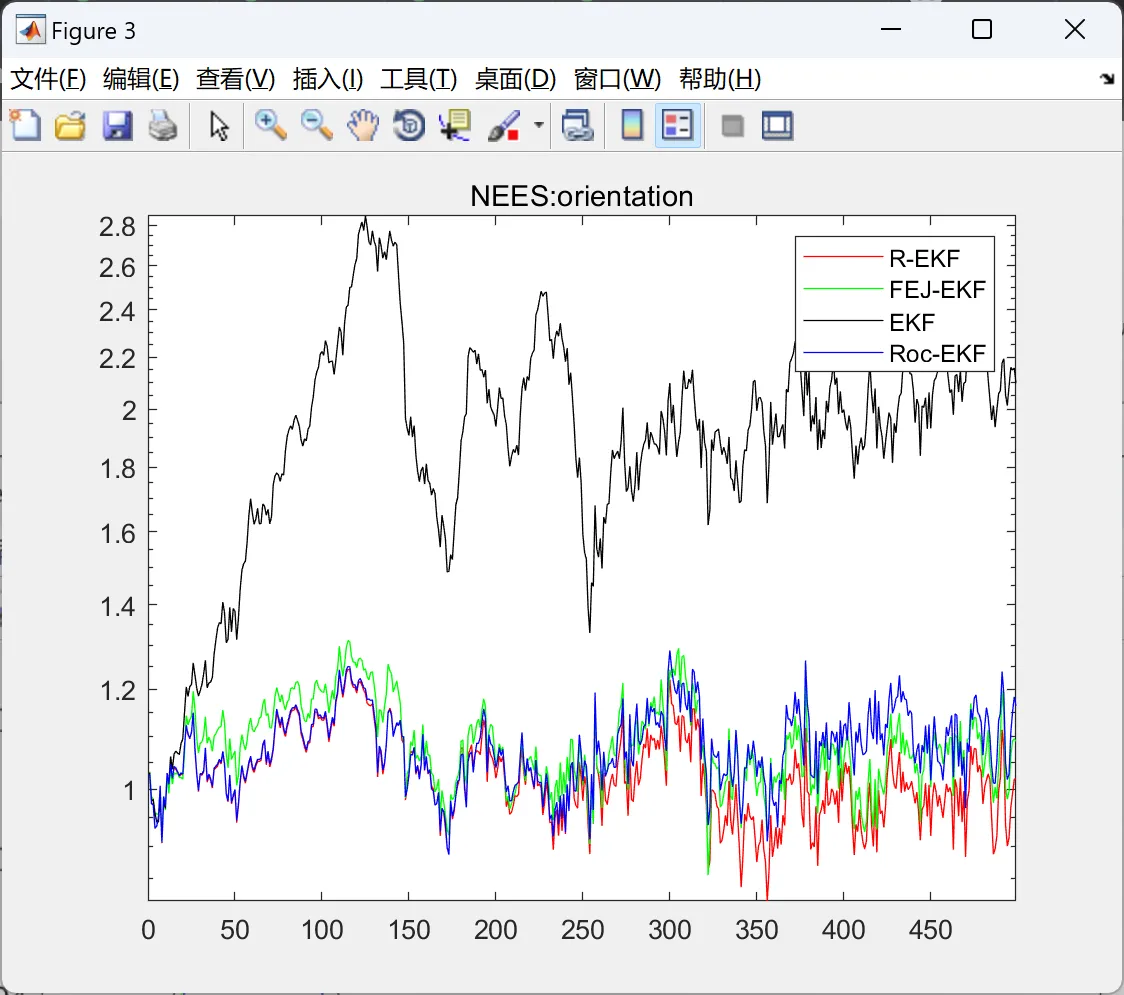
Task: Click the x-axis tick label 100
Action: tap(322, 930)
